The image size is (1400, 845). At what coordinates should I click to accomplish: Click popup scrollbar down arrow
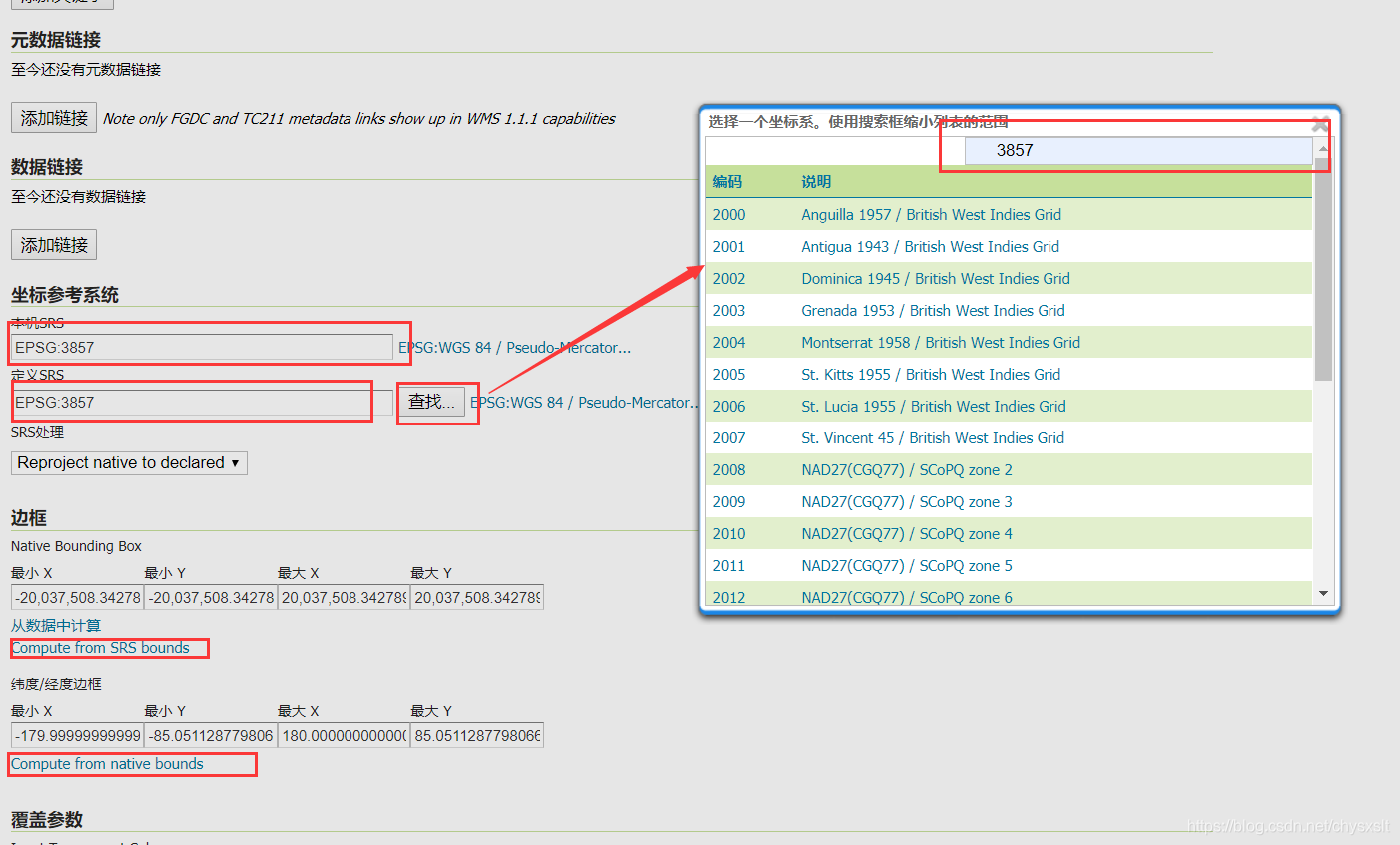click(x=1323, y=593)
